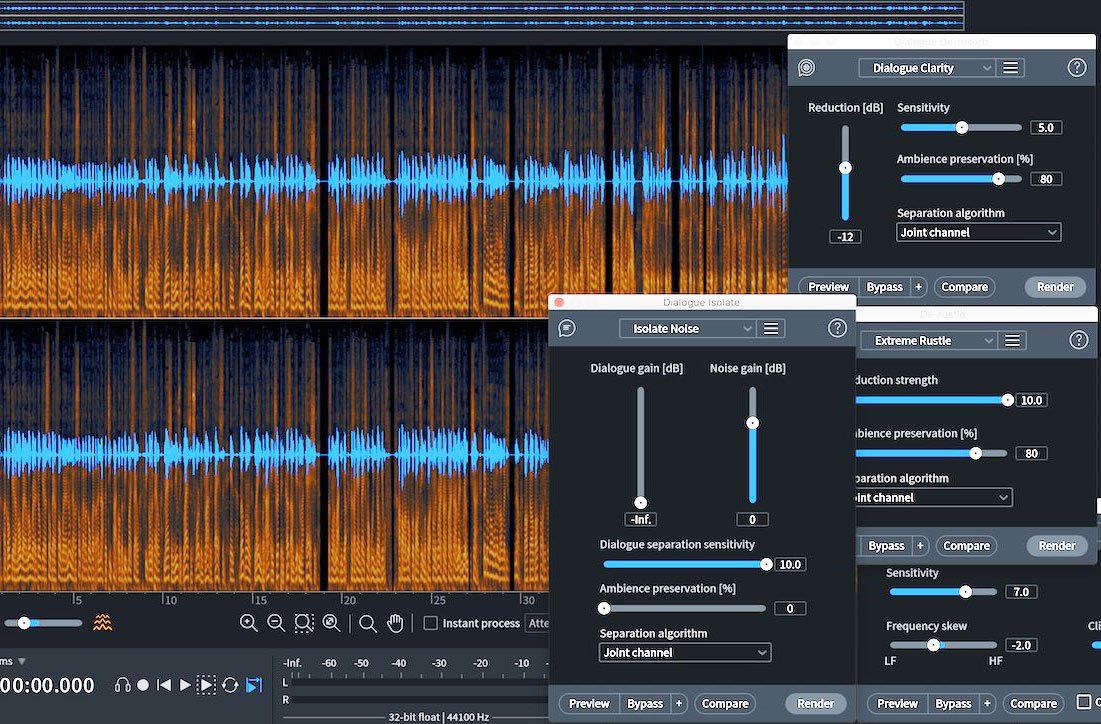Click the loop playback icon
This screenshot has width=1101, height=724.
click(x=230, y=685)
